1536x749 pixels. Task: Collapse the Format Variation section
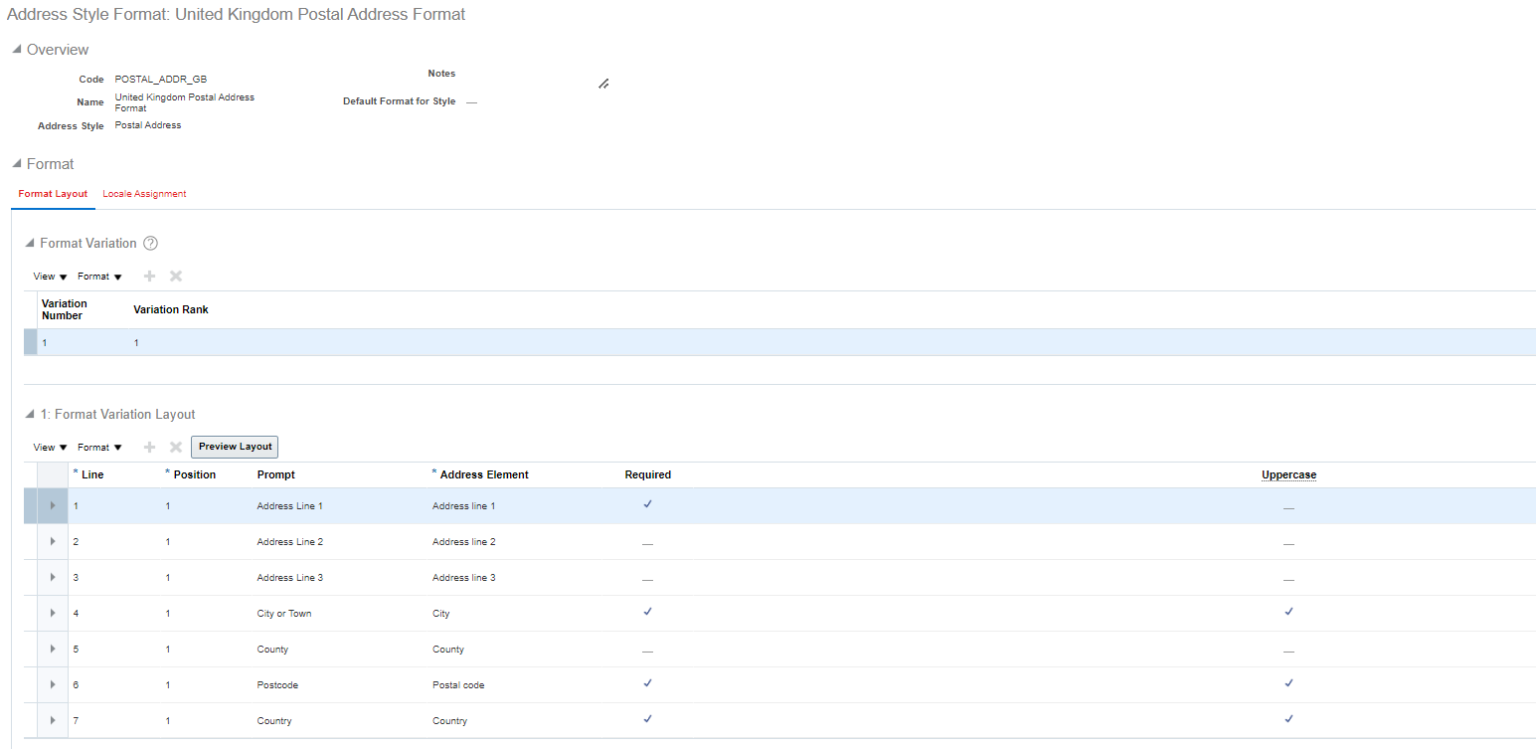click(30, 243)
